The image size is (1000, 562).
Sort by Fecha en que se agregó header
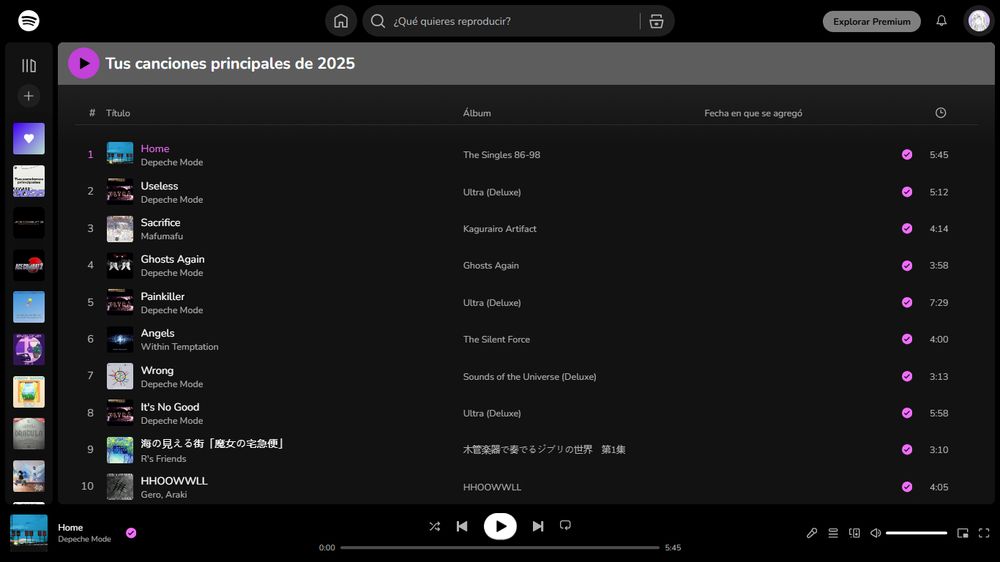[753, 113]
